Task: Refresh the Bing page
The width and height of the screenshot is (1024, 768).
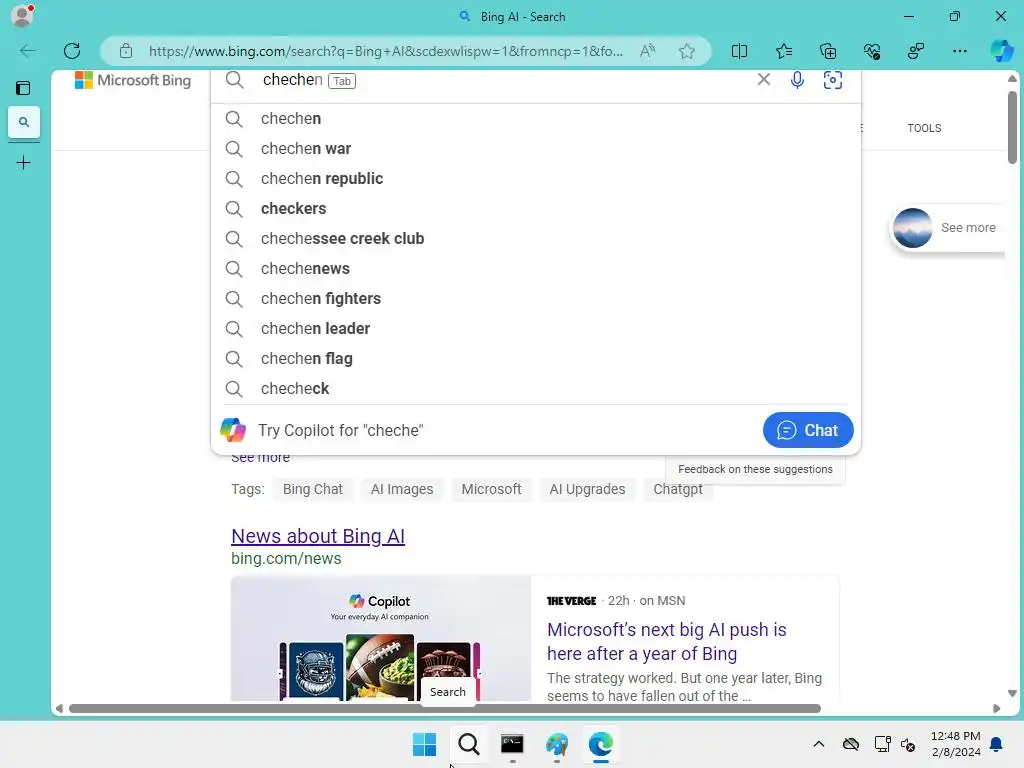Action: (x=72, y=51)
